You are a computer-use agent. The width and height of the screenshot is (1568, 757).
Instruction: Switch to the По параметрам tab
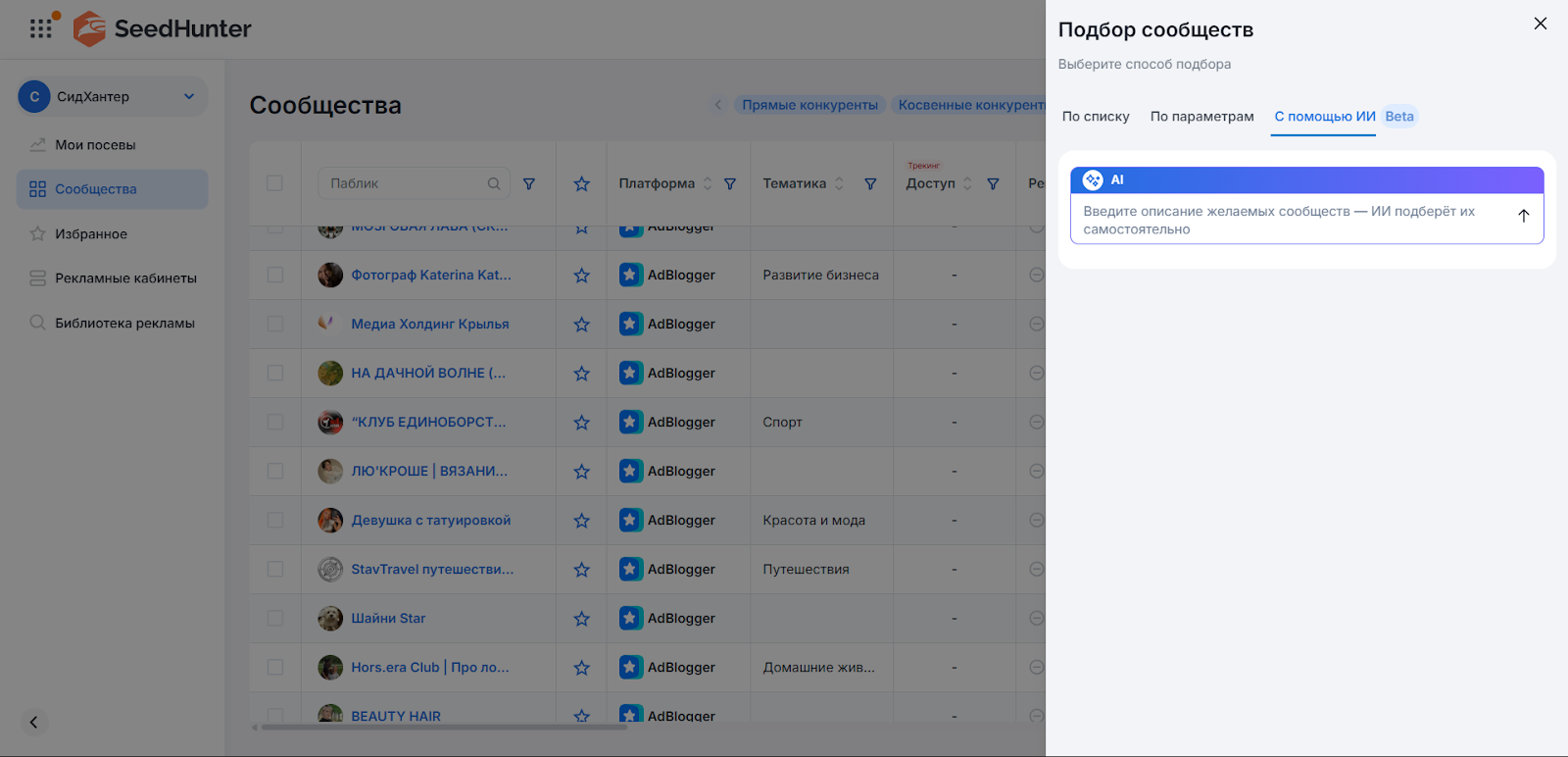(1201, 117)
